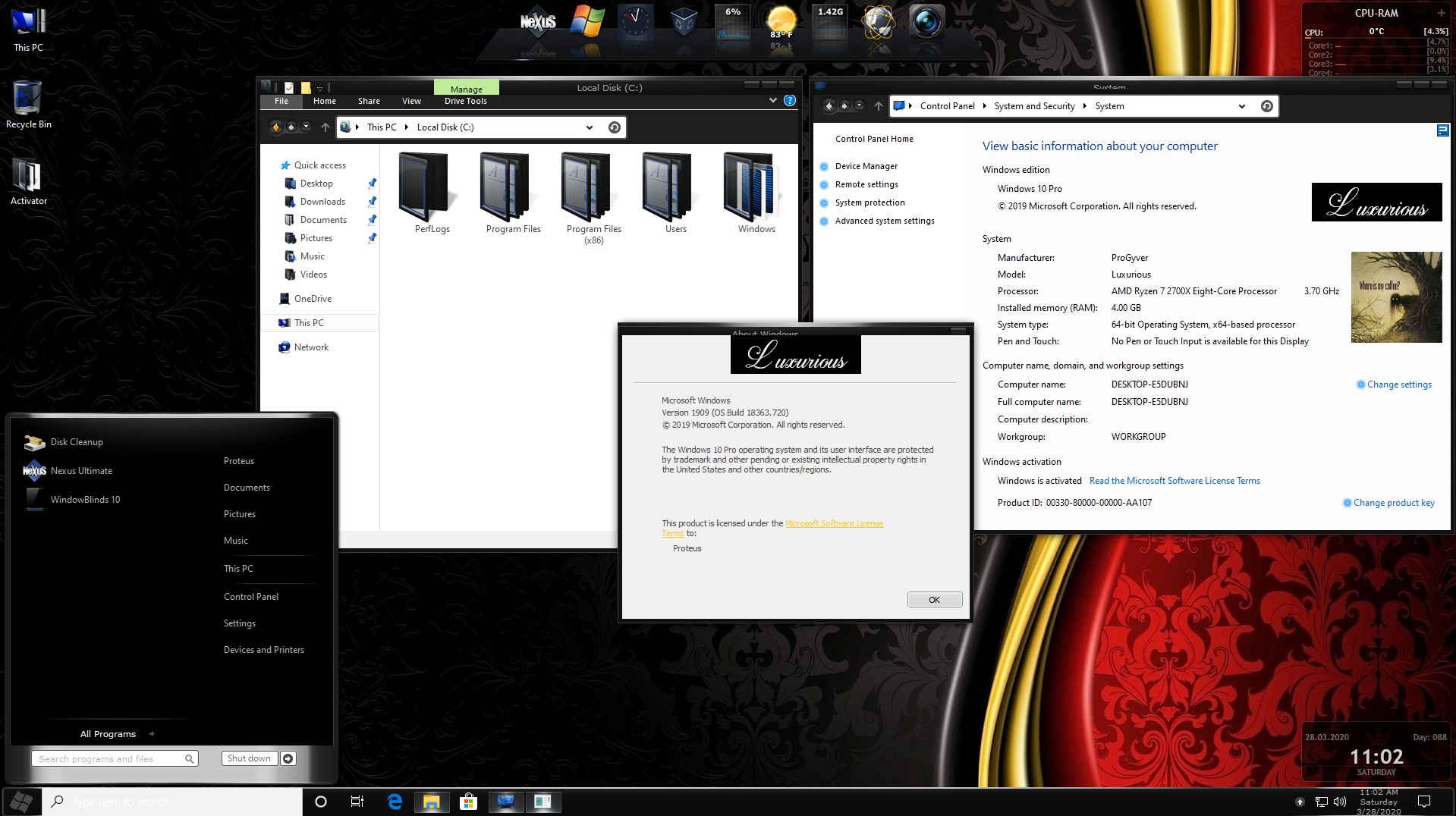Refresh the Local Disk (C:) address bar
The image size is (1456, 816).
pos(615,127)
